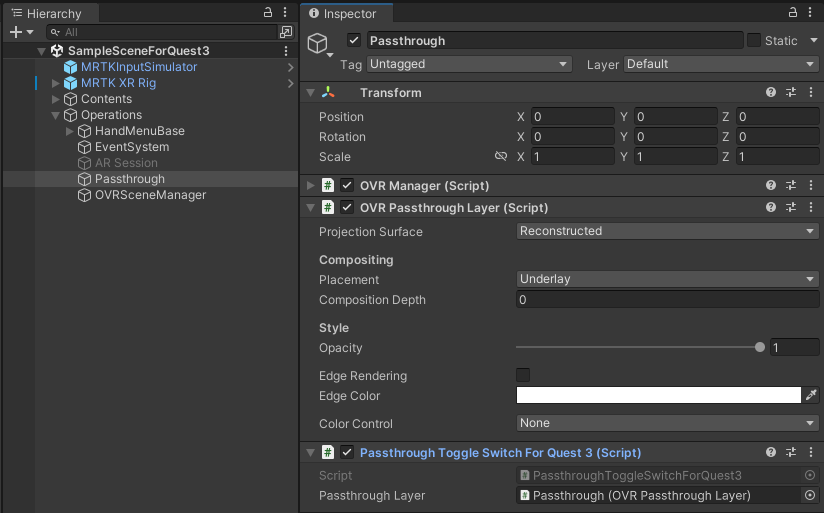Click the Inspector panel lock icon
This screenshot has height=513, width=824.
click(x=793, y=12)
